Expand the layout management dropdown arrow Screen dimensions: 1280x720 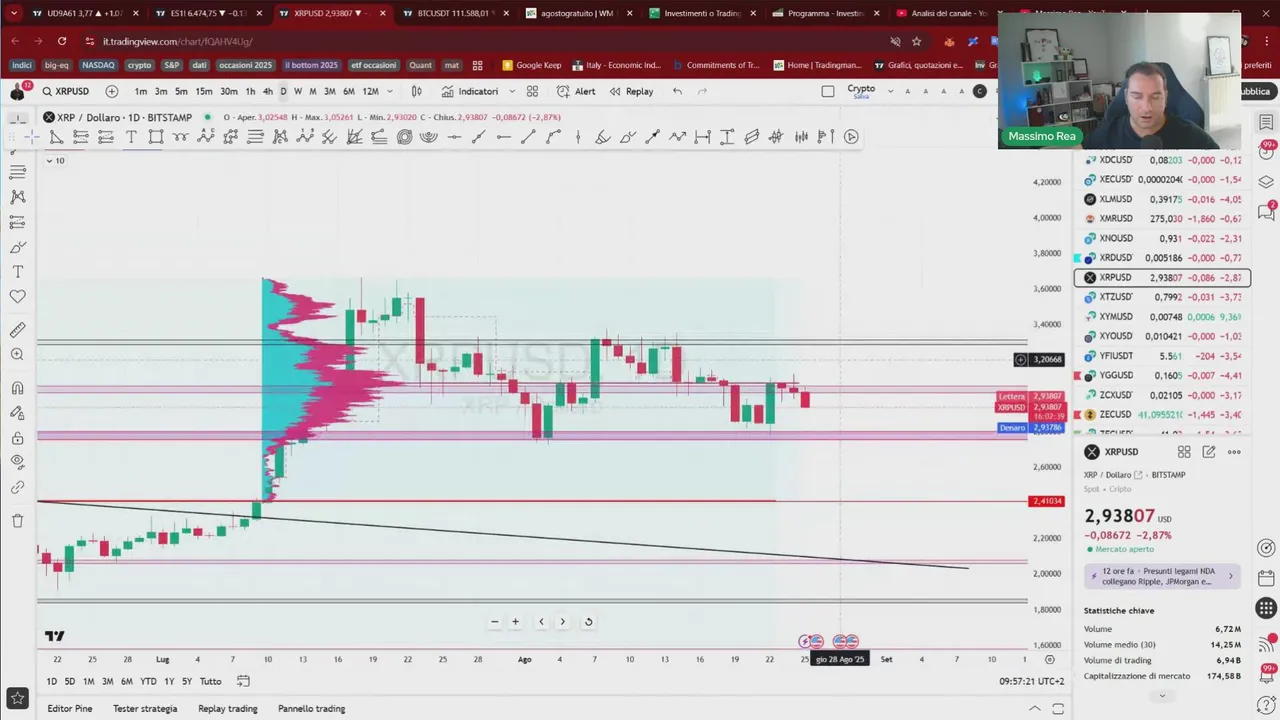click(889, 91)
